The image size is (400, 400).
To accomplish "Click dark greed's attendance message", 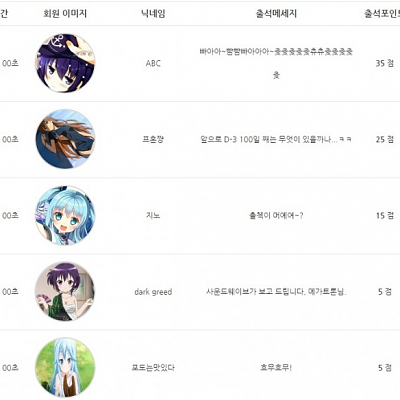I will [276, 292].
